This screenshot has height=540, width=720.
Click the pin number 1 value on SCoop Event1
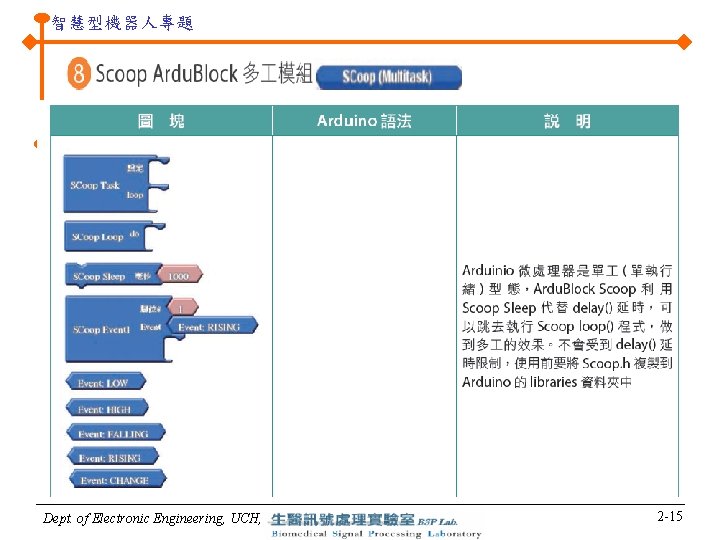click(x=182, y=308)
